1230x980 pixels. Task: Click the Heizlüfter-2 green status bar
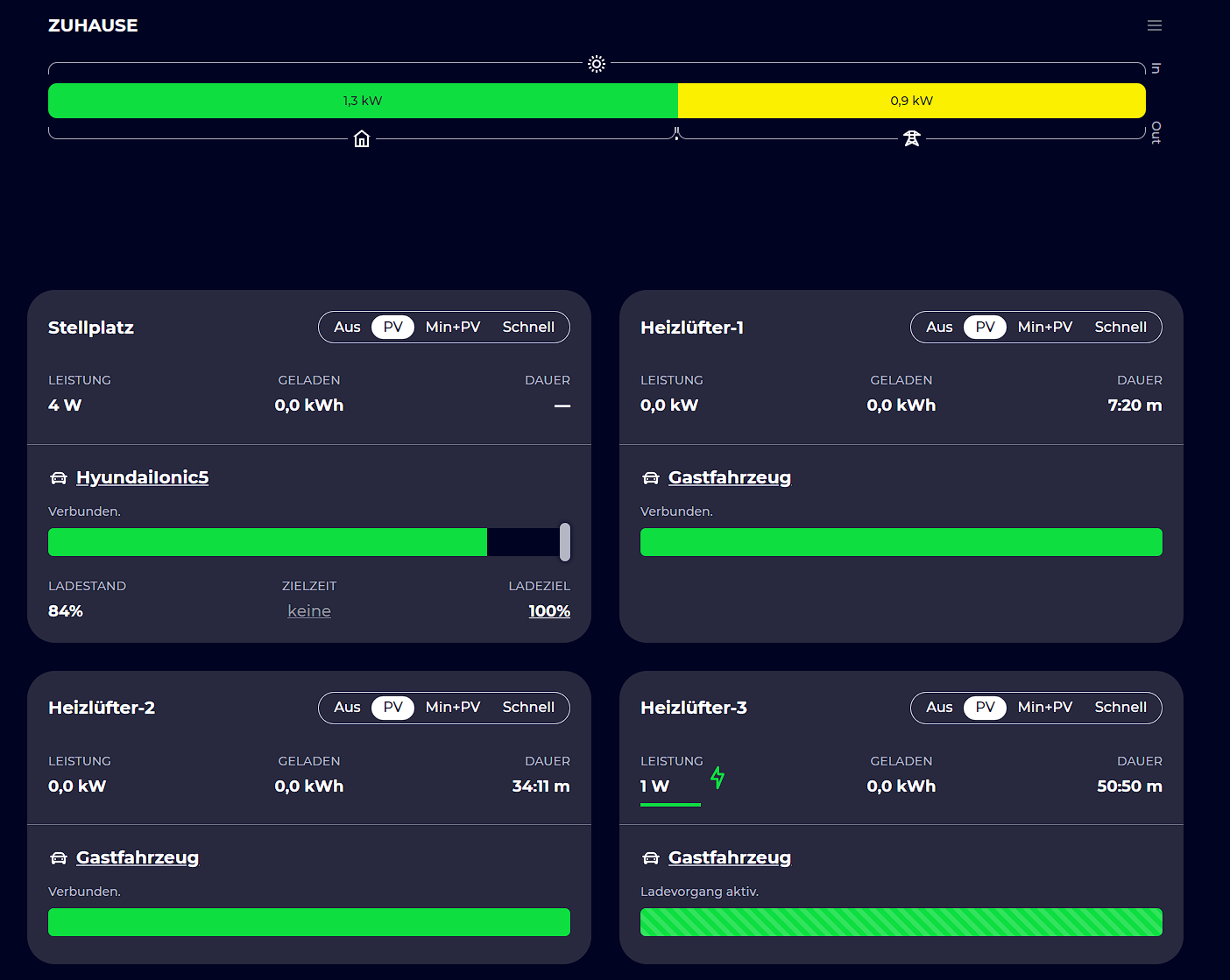(309, 922)
